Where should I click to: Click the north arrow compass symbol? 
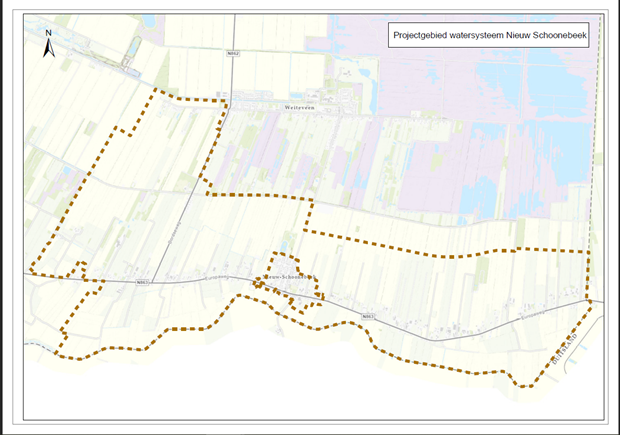[48, 46]
